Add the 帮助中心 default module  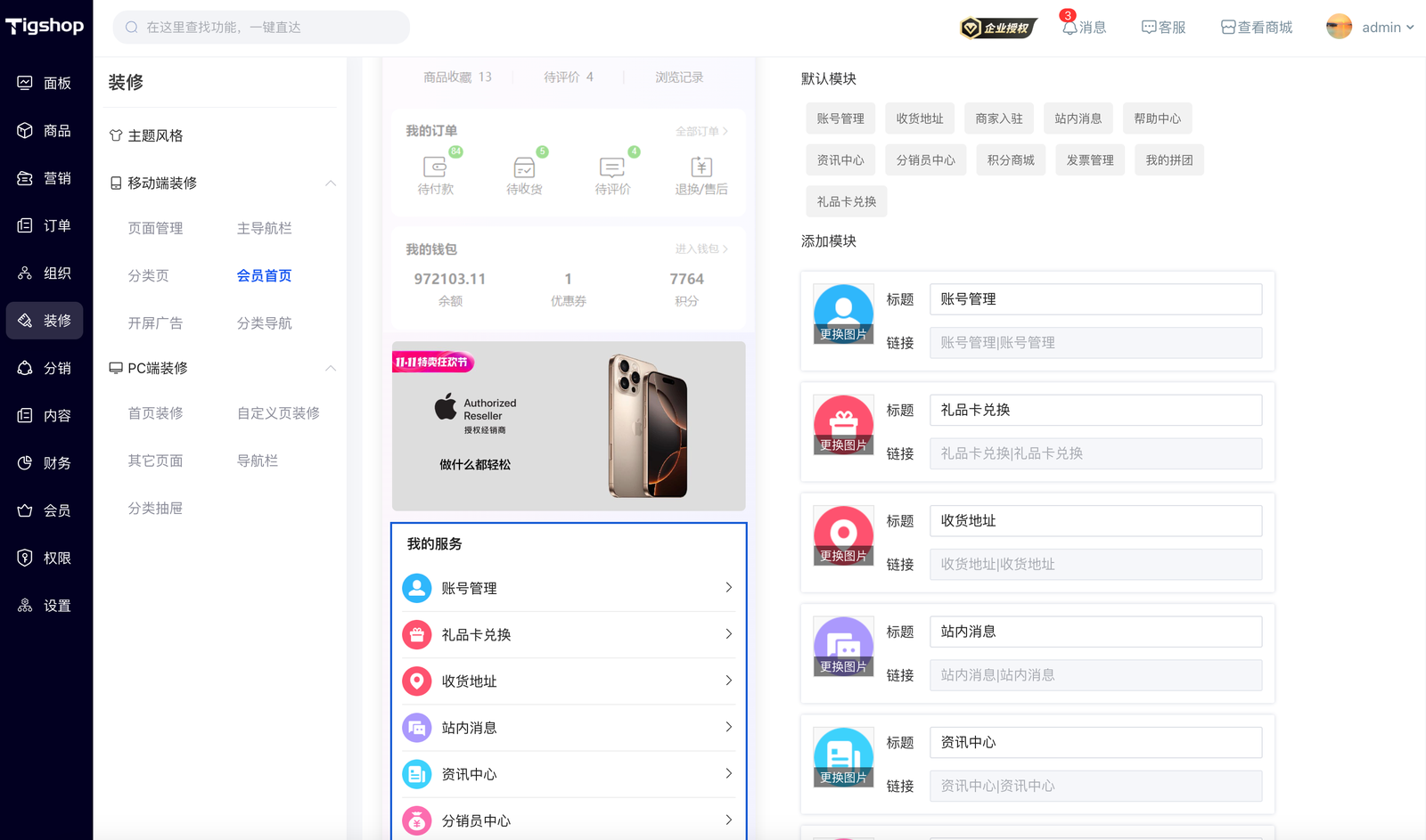[x=1156, y=118]
